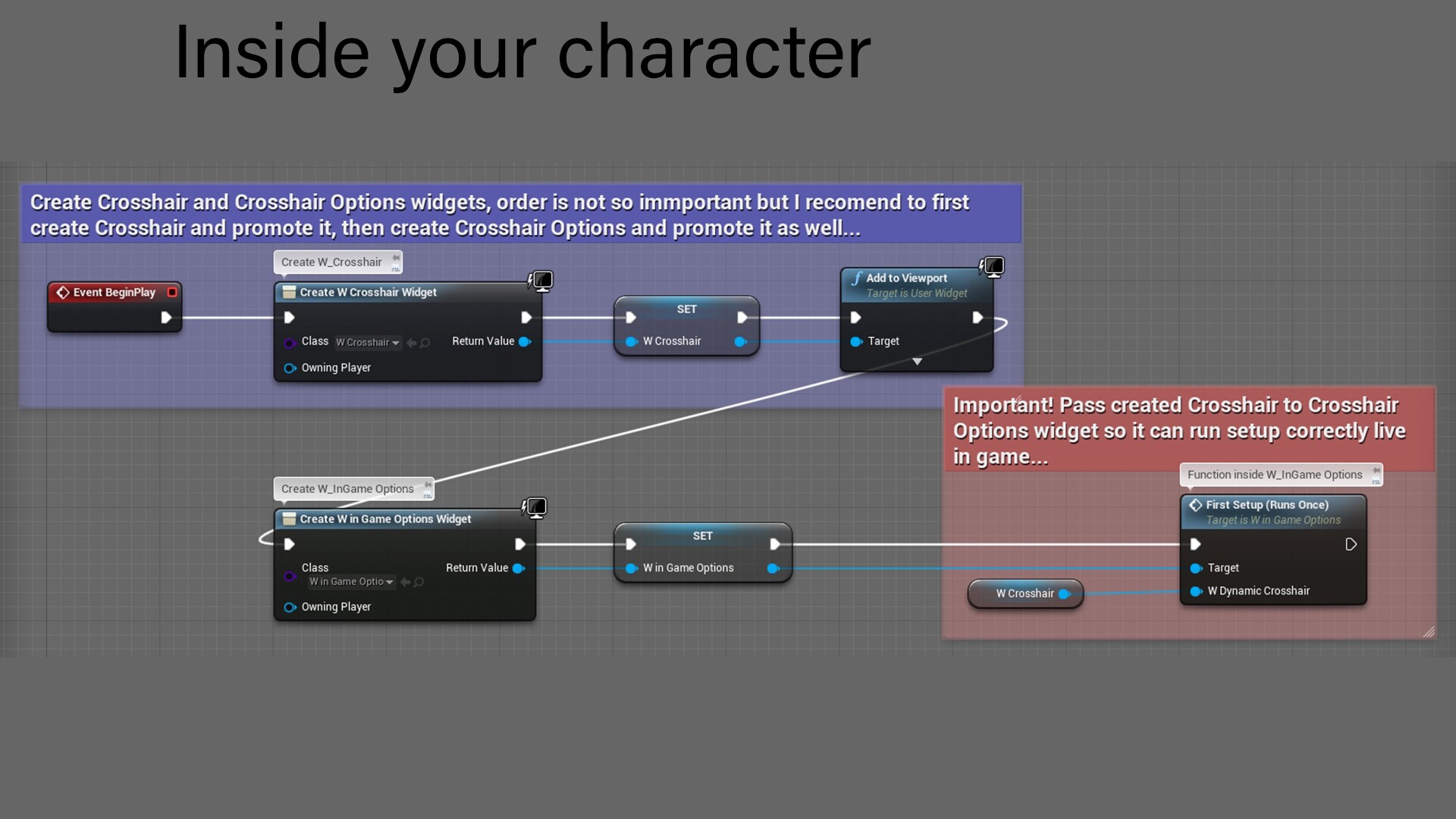Select the red Important! comment header text
Image resolution: width=1456 pixels, height=819 pixels.
coord(1179,431)
